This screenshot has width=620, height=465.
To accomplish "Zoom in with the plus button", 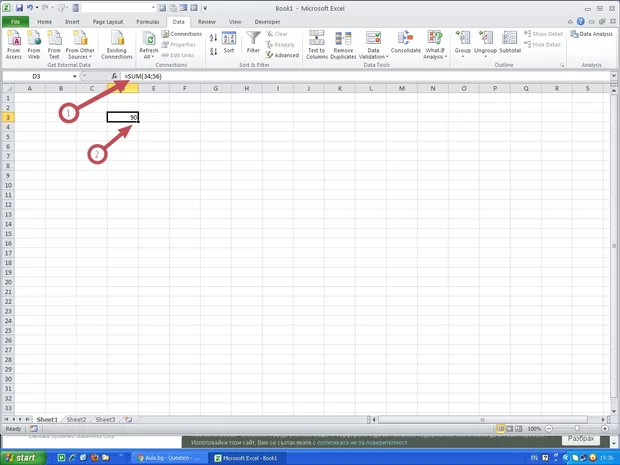I will click(x=605, y=429).
